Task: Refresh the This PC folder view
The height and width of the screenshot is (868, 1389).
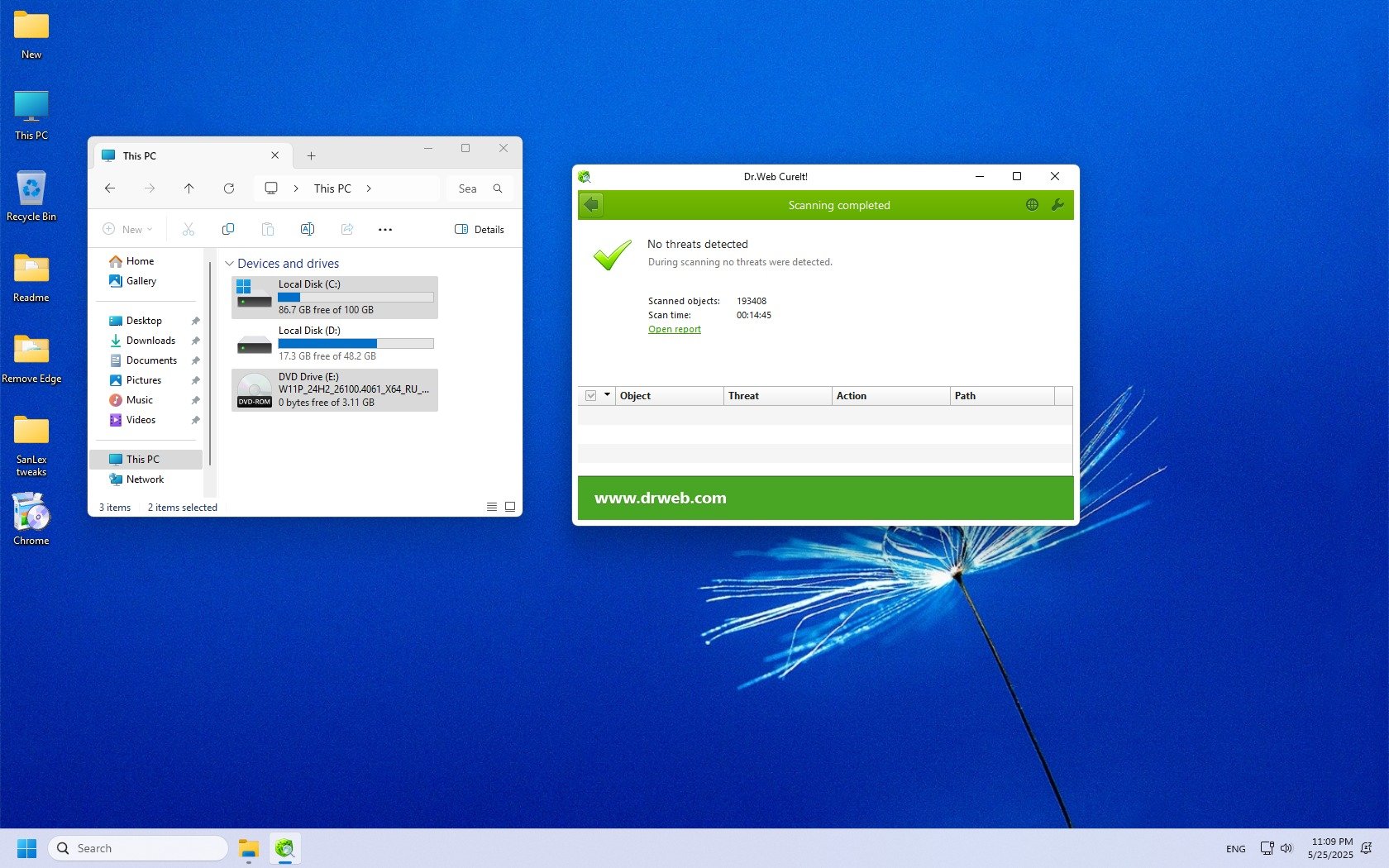Action: 229,188
